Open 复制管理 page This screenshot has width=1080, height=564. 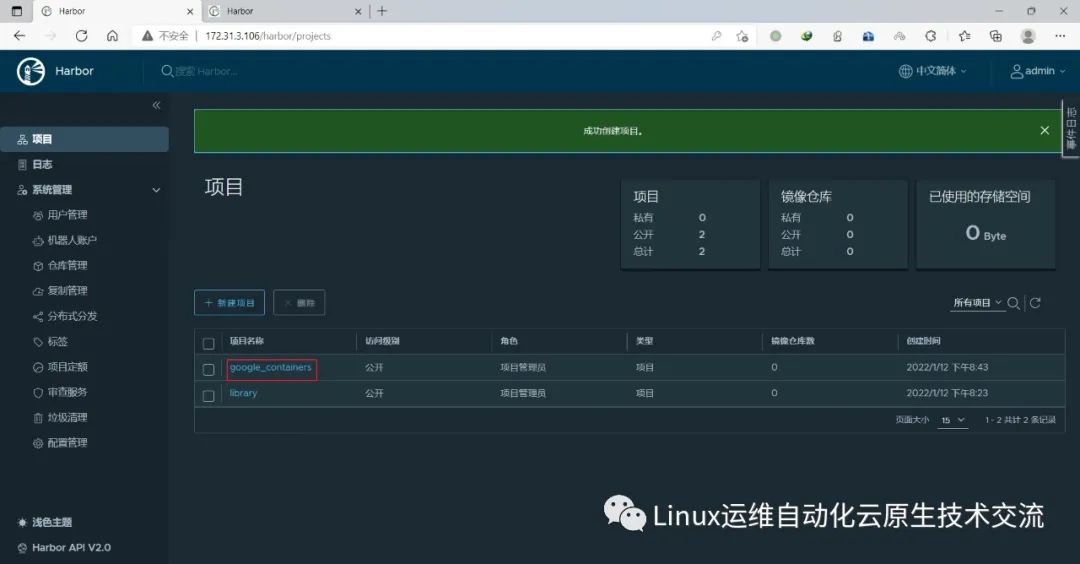tap(68, 291)
